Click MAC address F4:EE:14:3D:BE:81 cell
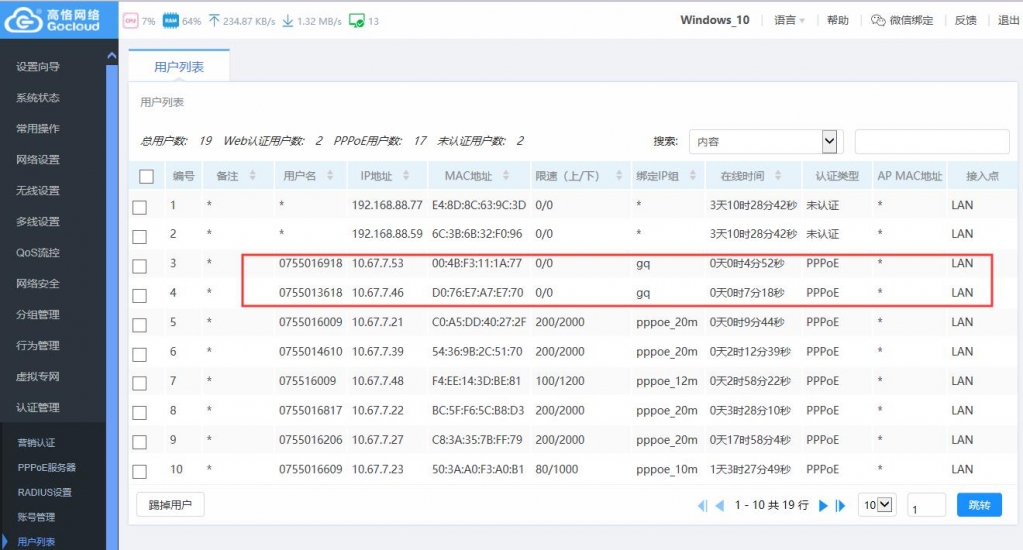This screenshot has width=1023, height=550. tap(476, 381)
